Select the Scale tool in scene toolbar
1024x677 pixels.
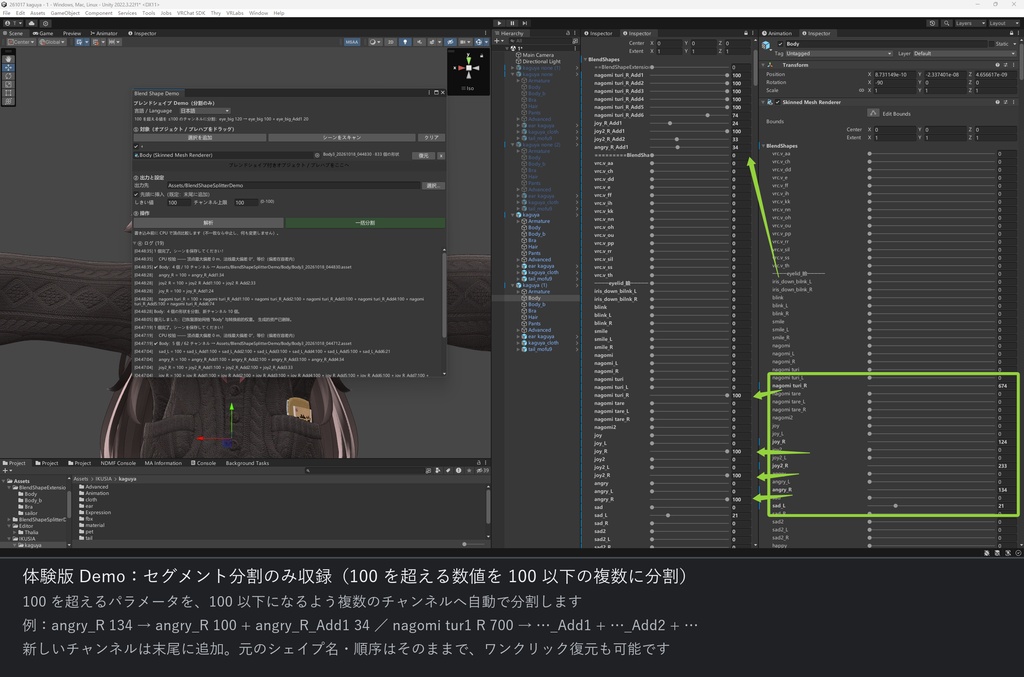point(8,84)
